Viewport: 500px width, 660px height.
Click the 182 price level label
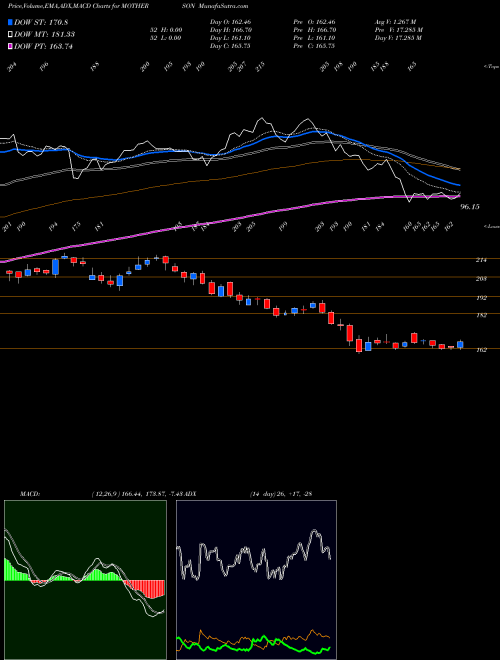pos(481,315)
